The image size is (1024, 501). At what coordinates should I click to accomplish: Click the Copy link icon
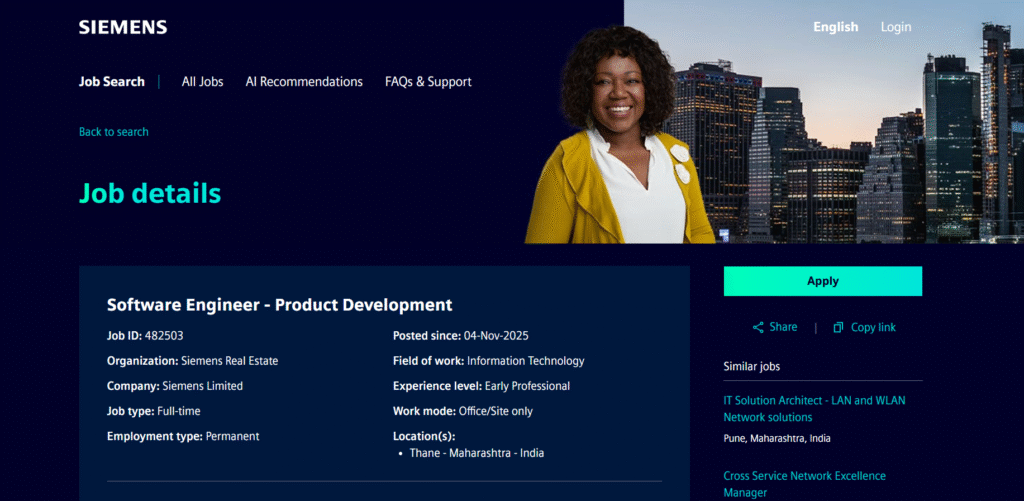(x=838, y=327)
